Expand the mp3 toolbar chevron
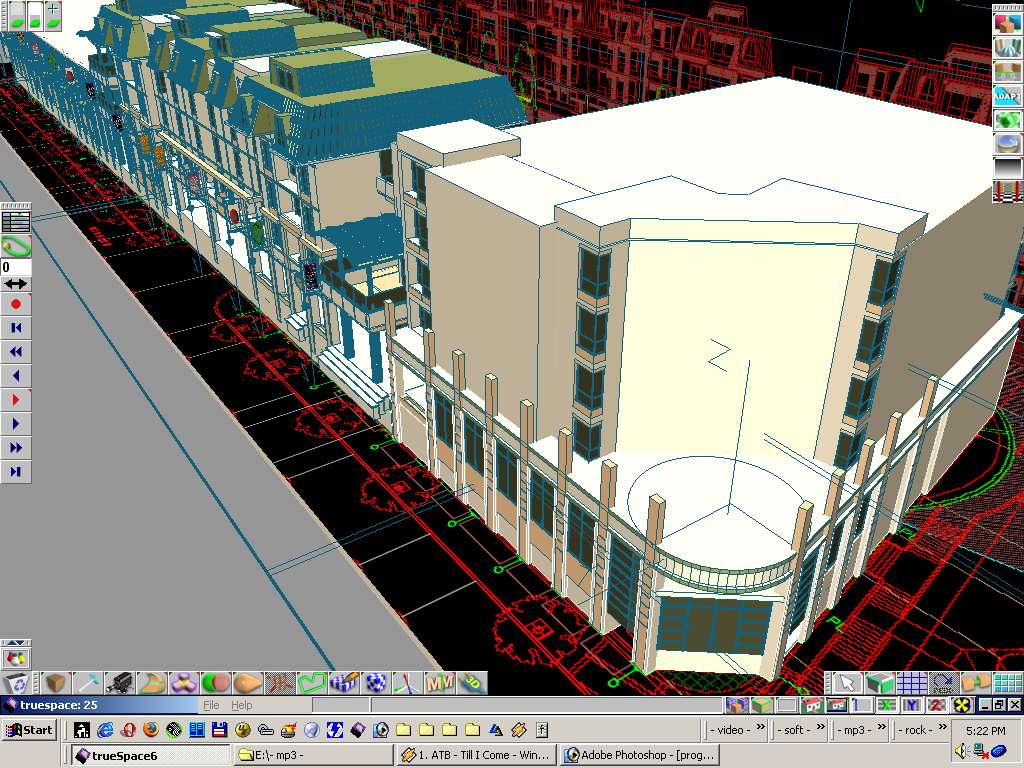Screen dimensions: 1024x768 (880, 729)
